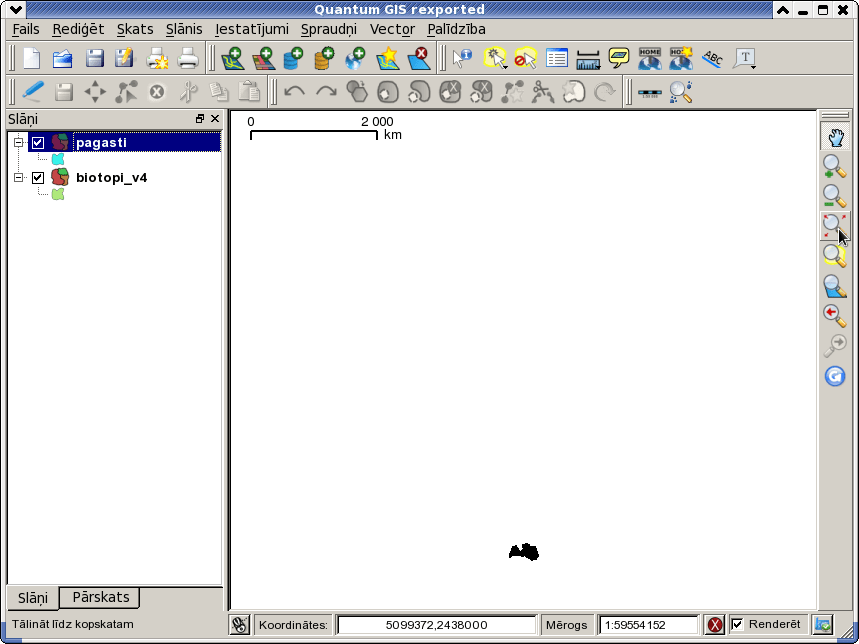Open the Spraudņi menu
859x644 pixels.
(329, 29)
